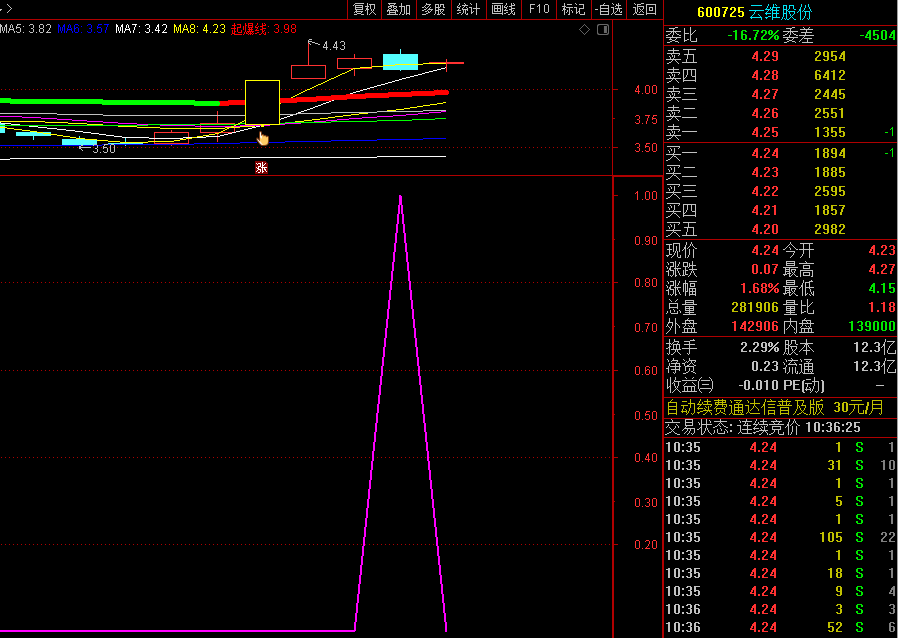Activate the 画线 drawing tool
This screenshot has height=638, width=898.
[504, 10]
